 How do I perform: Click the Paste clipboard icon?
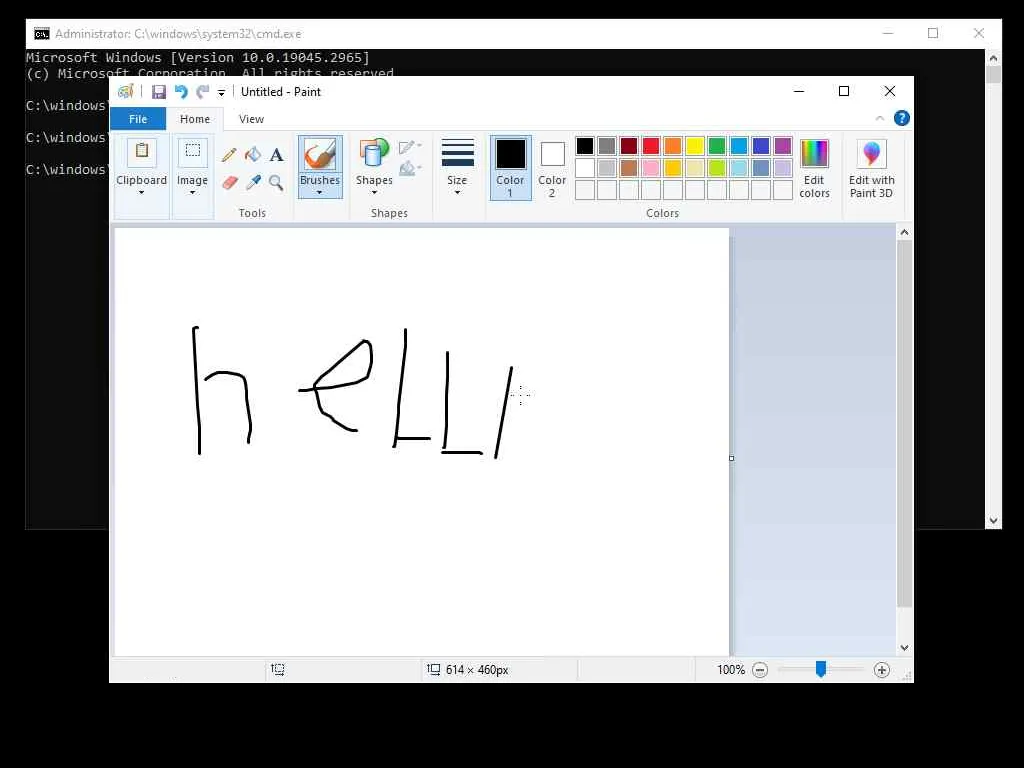(142, 152)
